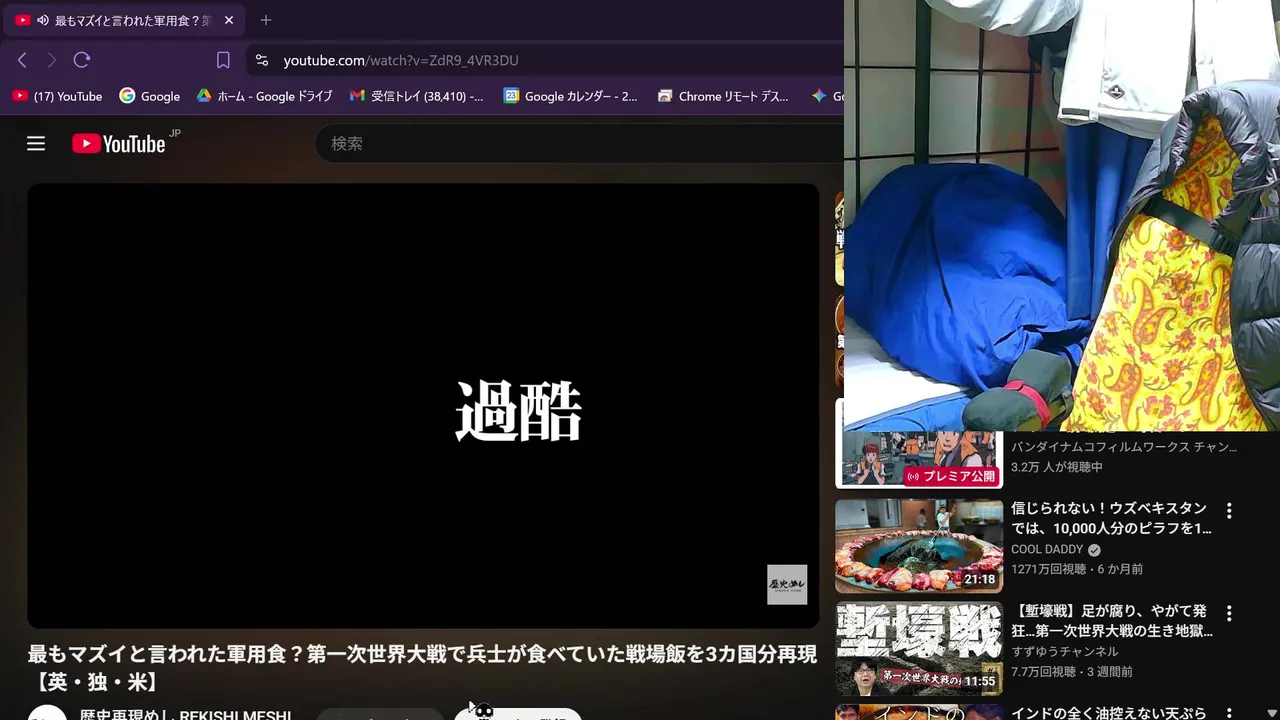Open COOL DADDY channel name
Screen dimensions: 1280x720
pyautogui.click(x=1047, y=550)
